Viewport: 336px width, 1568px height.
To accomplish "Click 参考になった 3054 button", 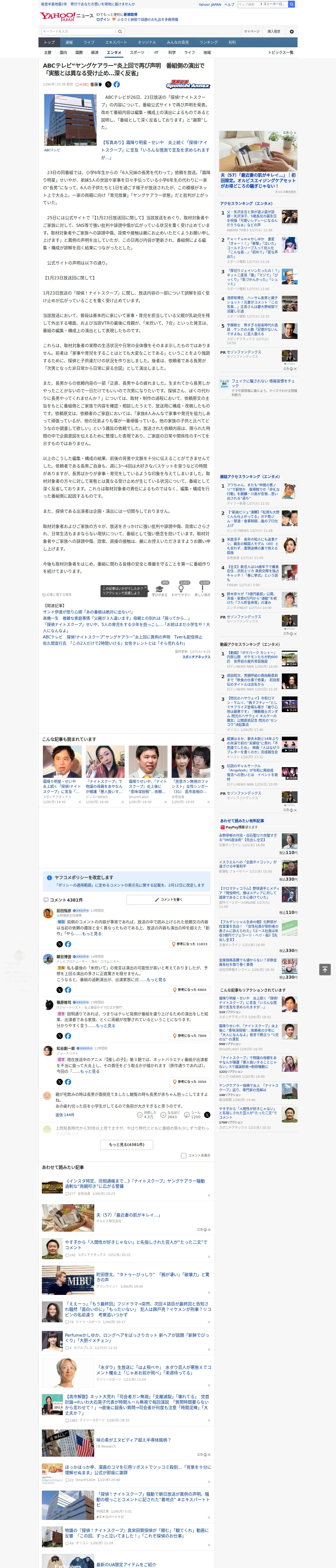I will pyautogui.click(x=190, y=1082).
